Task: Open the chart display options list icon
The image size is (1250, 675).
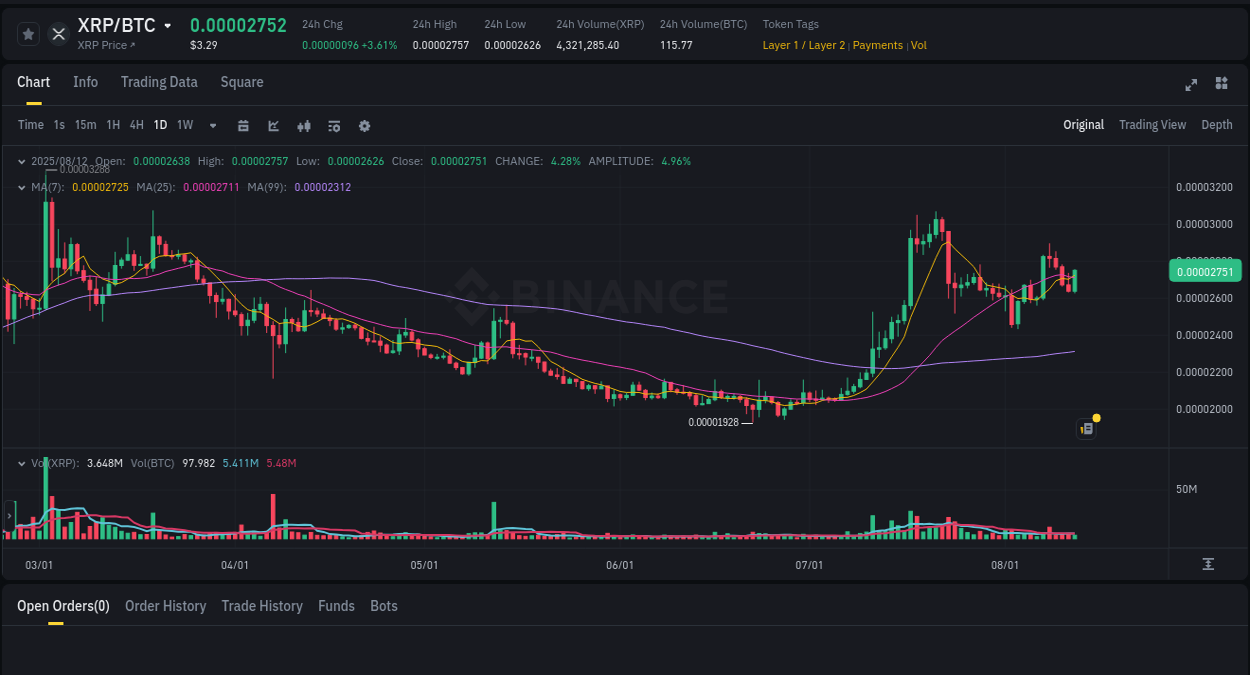Action: click(334, 126)
